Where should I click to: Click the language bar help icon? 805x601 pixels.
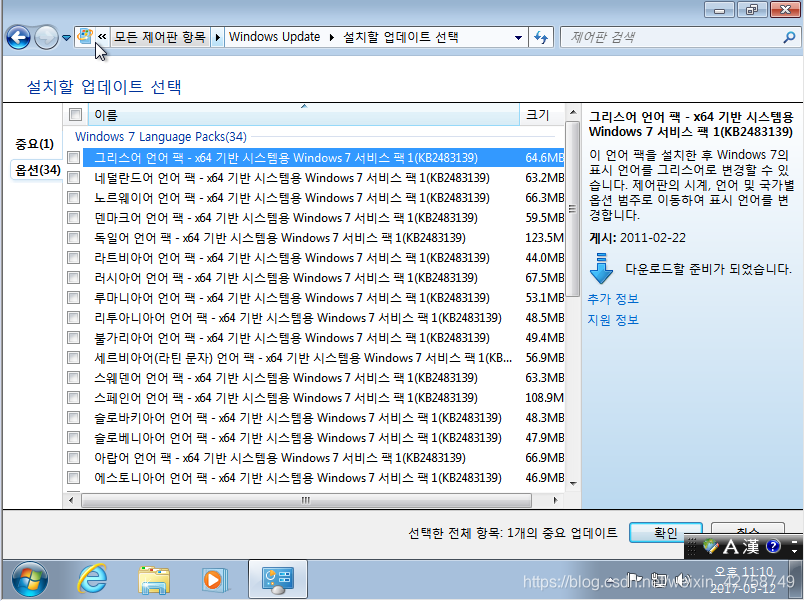(773, 547)
